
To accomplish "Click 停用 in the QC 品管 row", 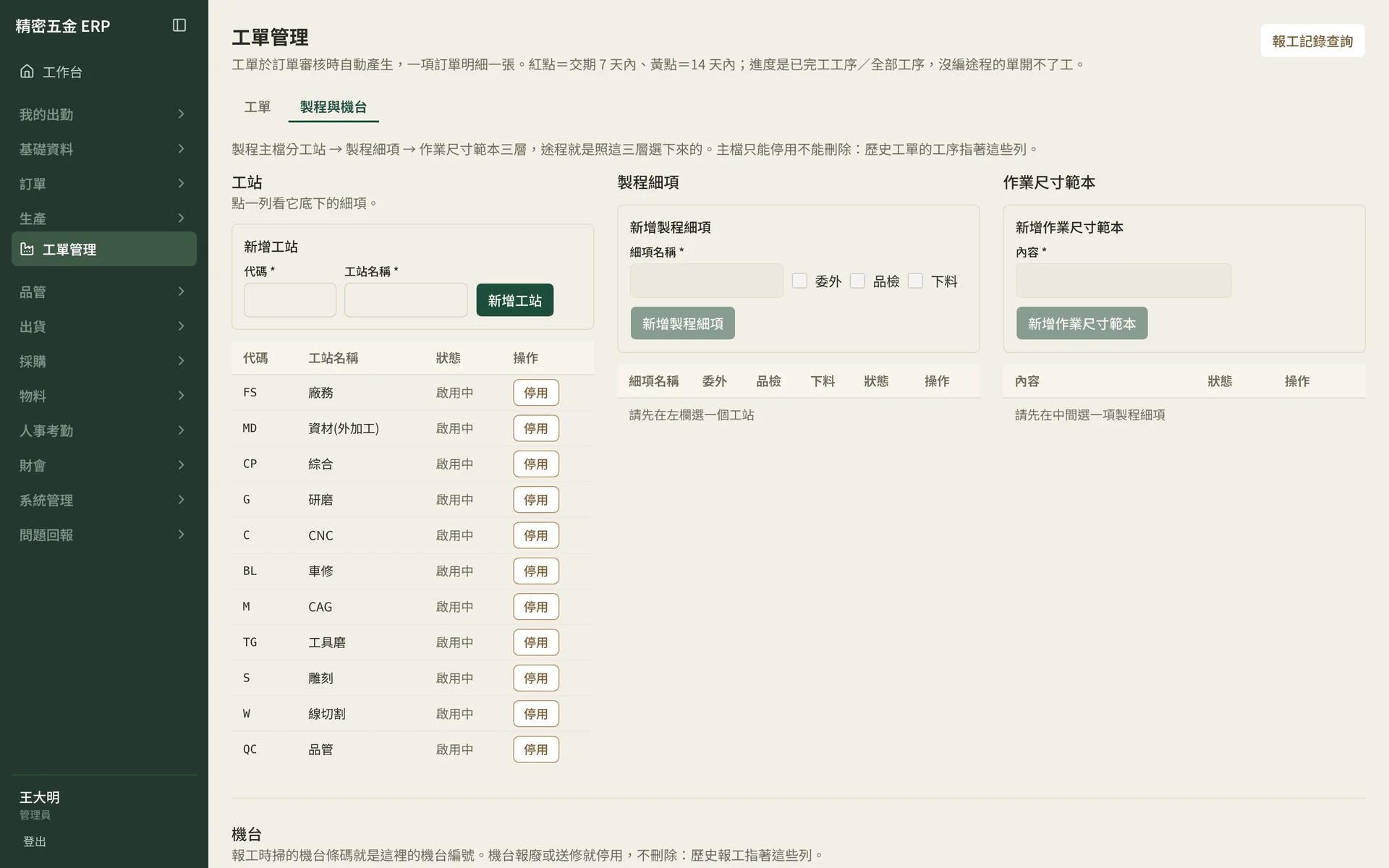I will pos(536,749).
